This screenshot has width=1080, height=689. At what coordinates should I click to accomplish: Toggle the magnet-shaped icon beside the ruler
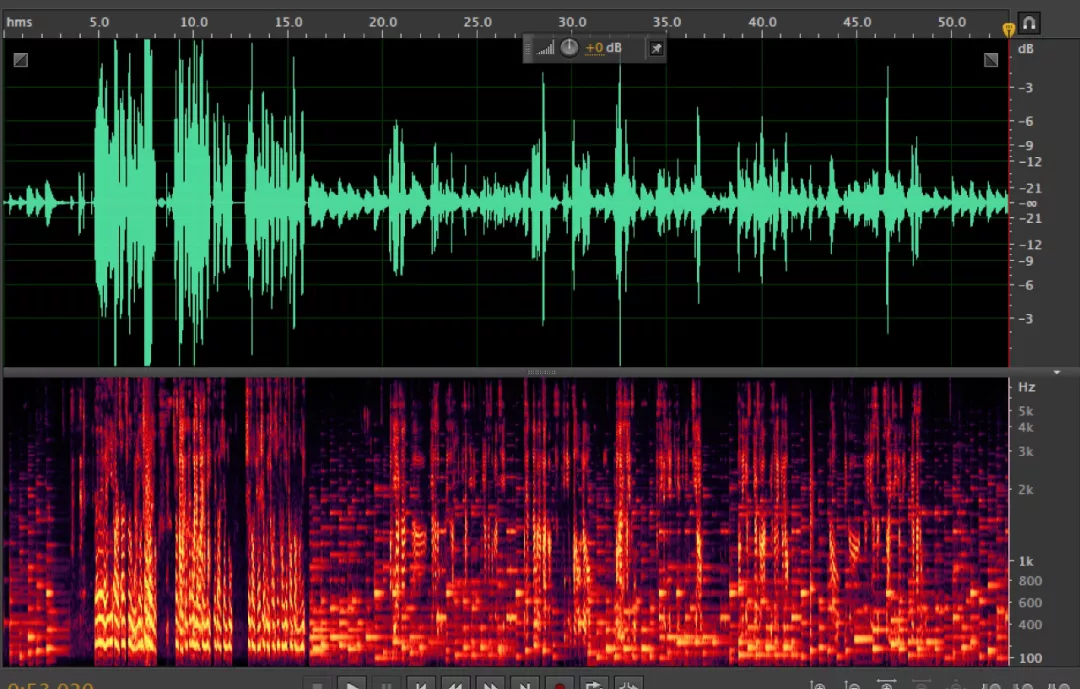(x=1029, y=23)
